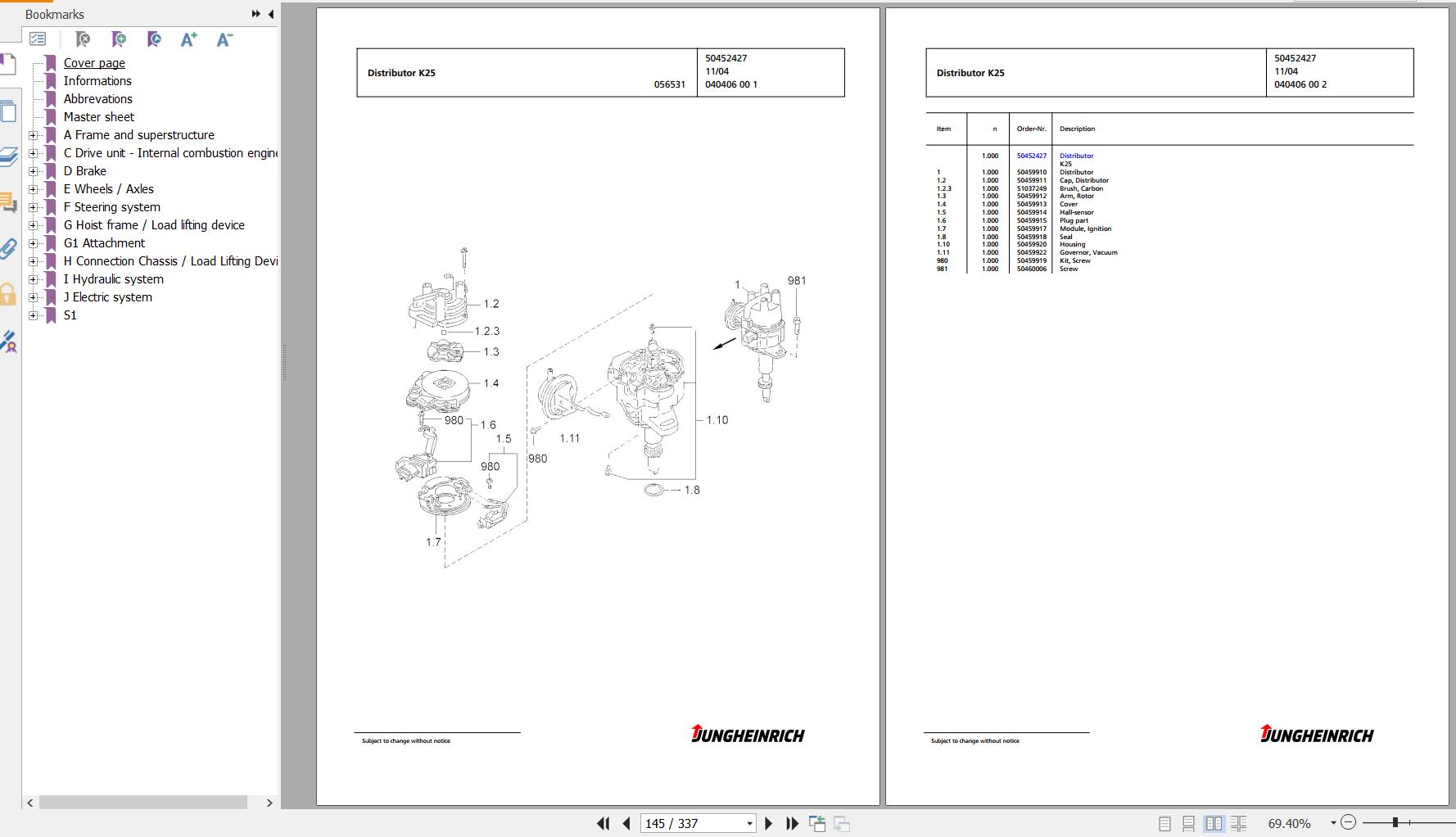Click the previous view icon
This screenshot has width=1456, height=837.
pyautogui.click(x=817, y=823)
